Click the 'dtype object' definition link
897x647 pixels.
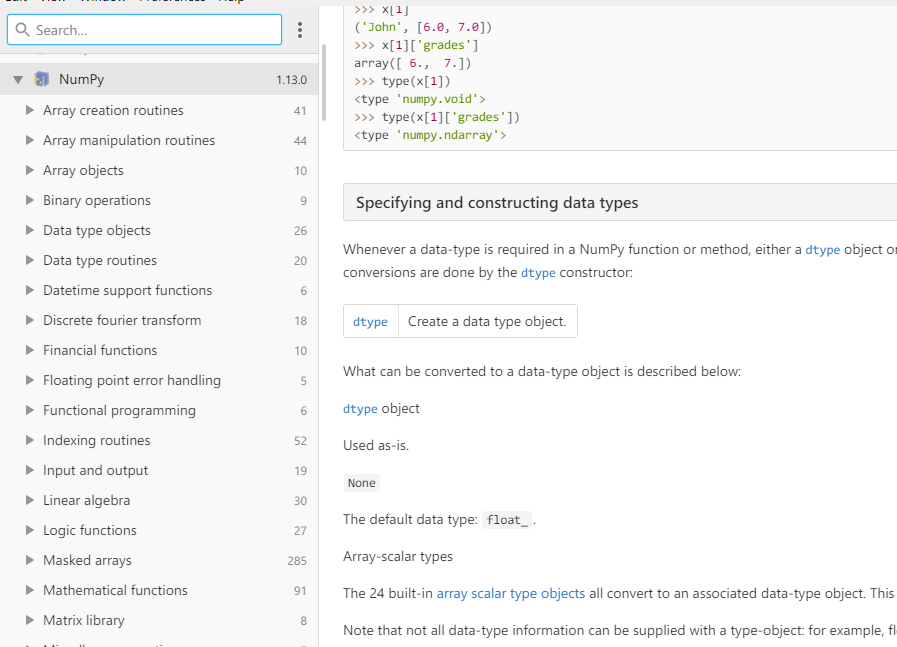[360, 408]
